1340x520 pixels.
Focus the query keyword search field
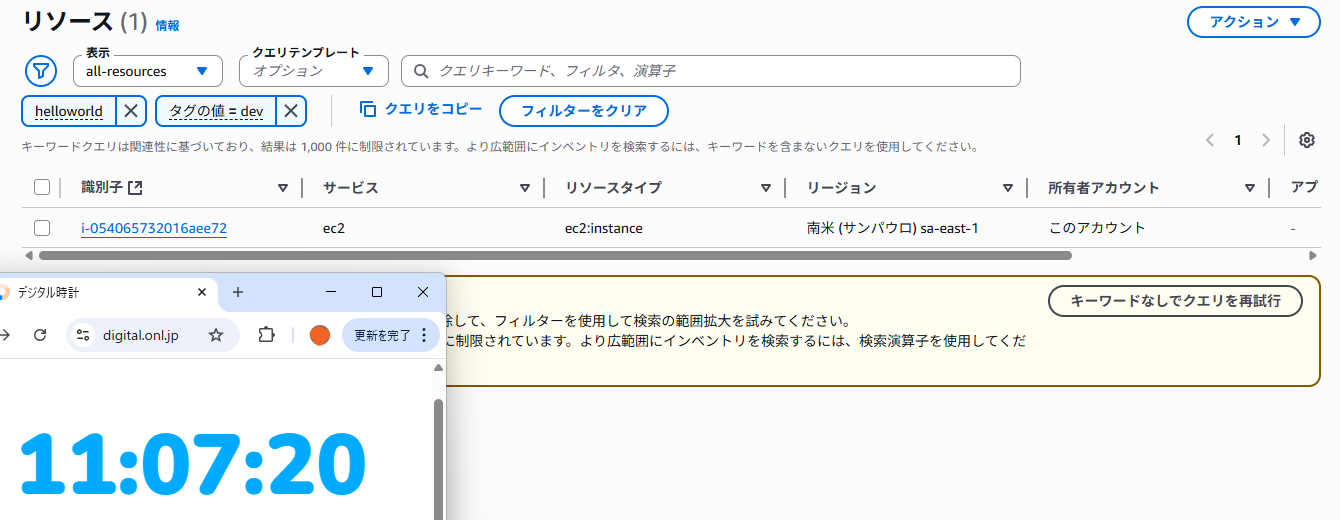point(711,71)
